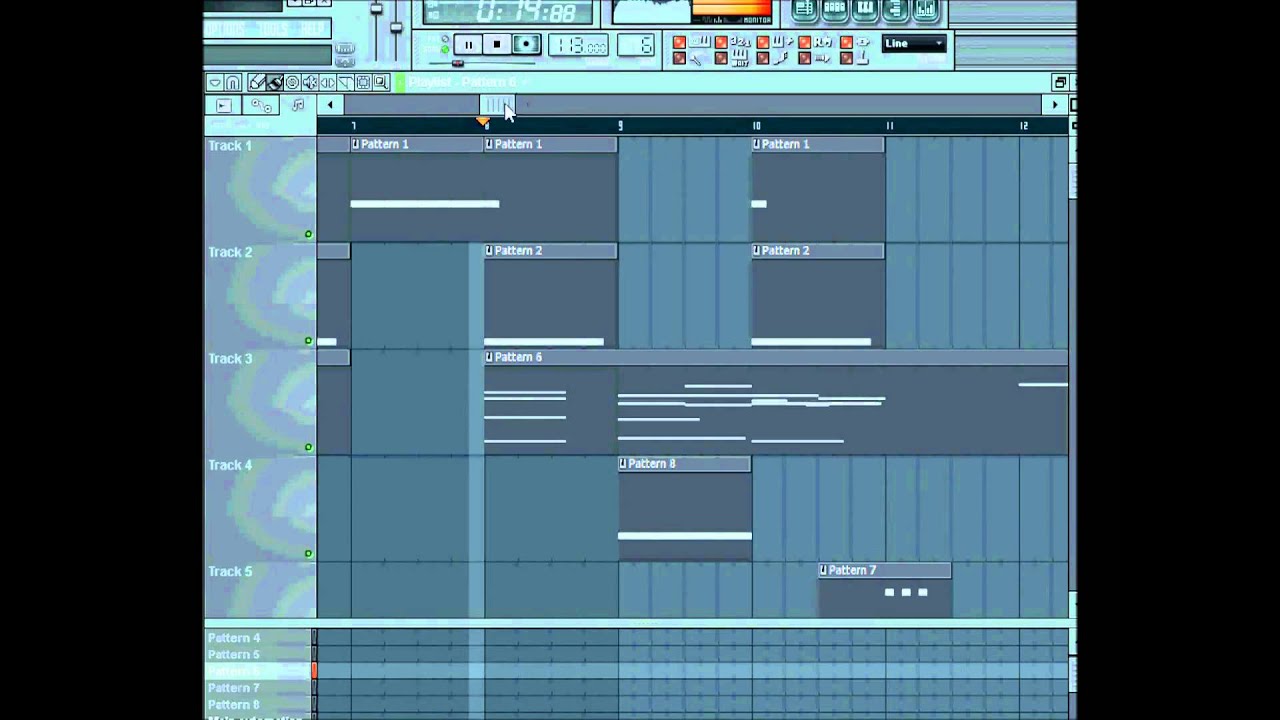
Task: Click the Track 3 label
Action: (x=230, y=359)
